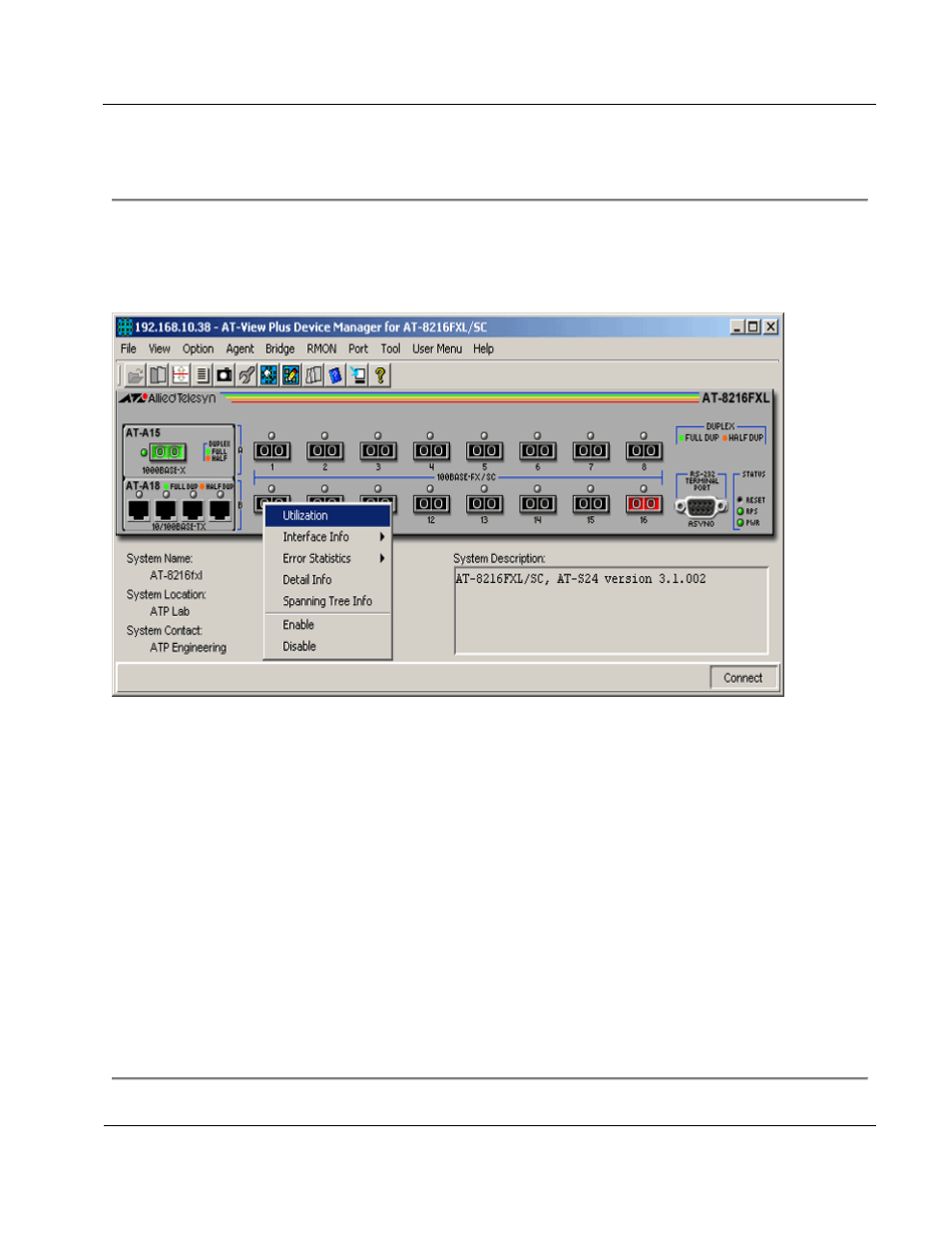The image size is (952, 1233).
Task: Open the File menu
Action: coord(129,349)
